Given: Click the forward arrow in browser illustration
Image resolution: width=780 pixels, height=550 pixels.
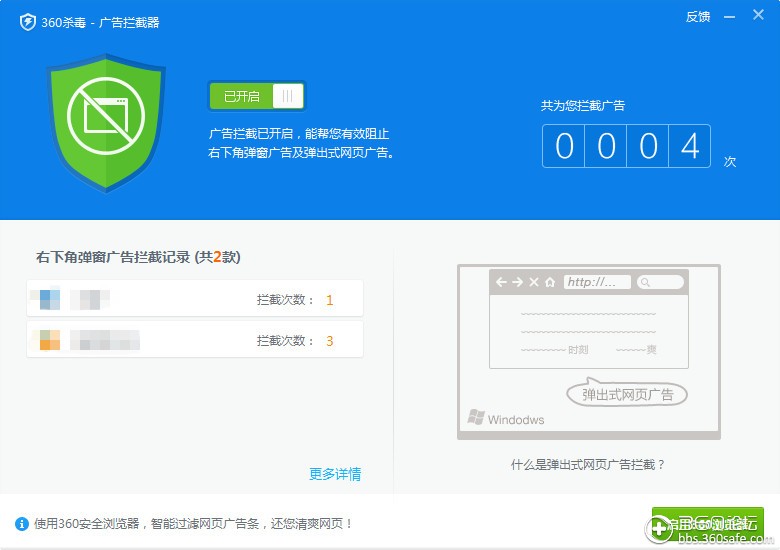Looking at the screenshot, I should click(517, 283).
